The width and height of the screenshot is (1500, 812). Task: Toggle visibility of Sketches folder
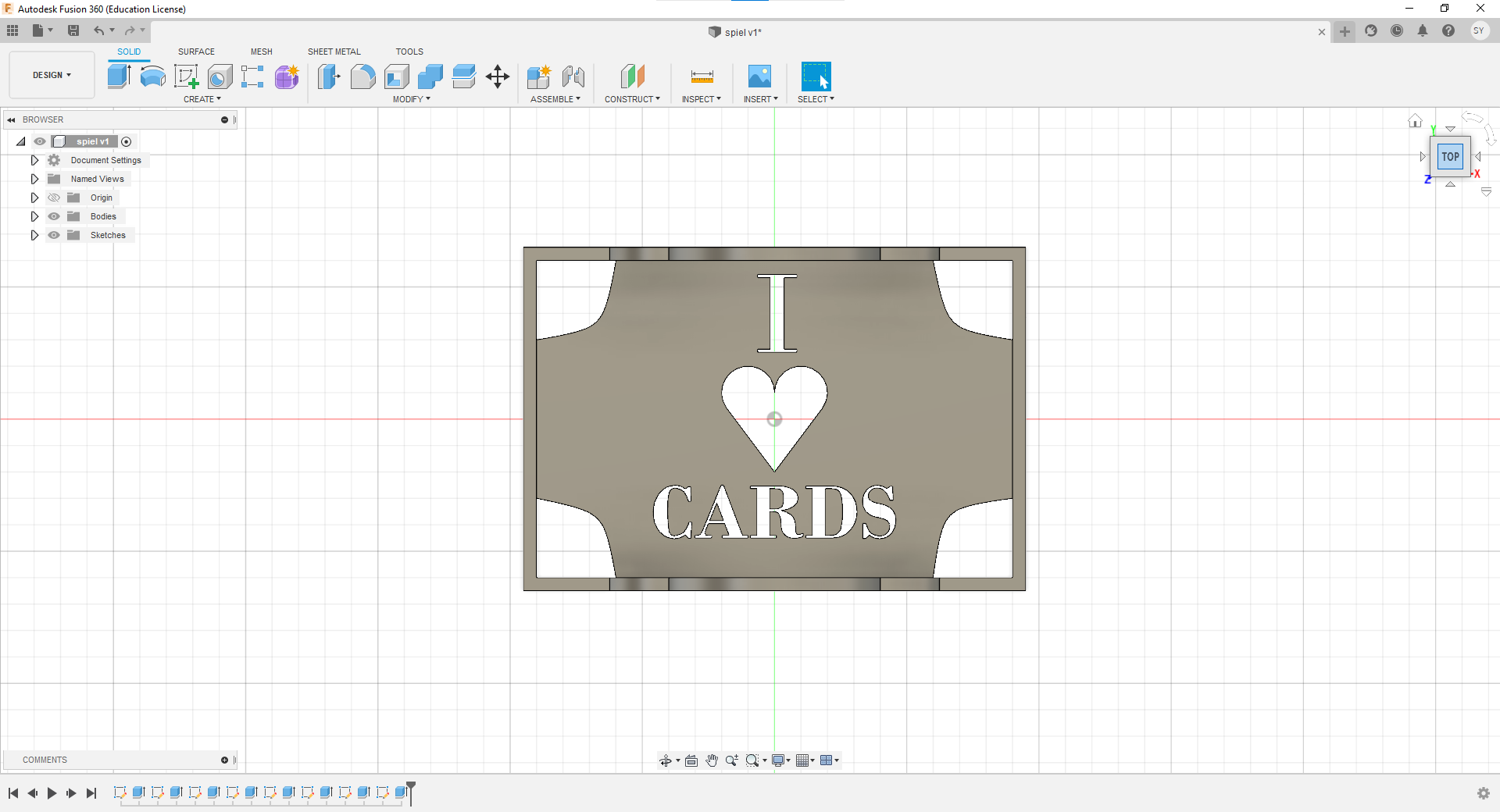pos(54,235)
